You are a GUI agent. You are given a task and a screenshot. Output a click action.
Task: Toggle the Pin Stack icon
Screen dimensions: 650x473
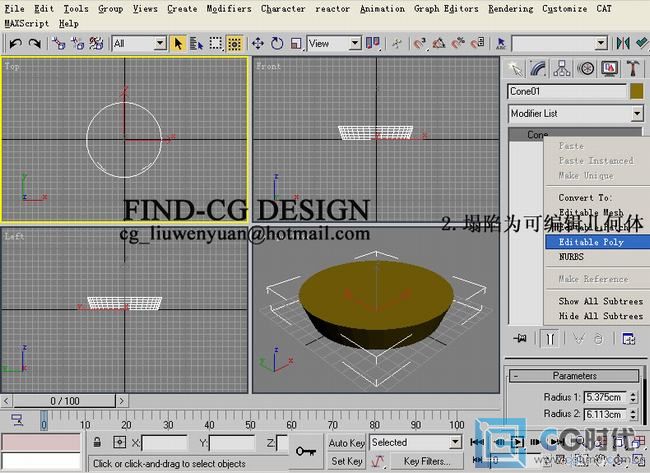click(519, 339)
